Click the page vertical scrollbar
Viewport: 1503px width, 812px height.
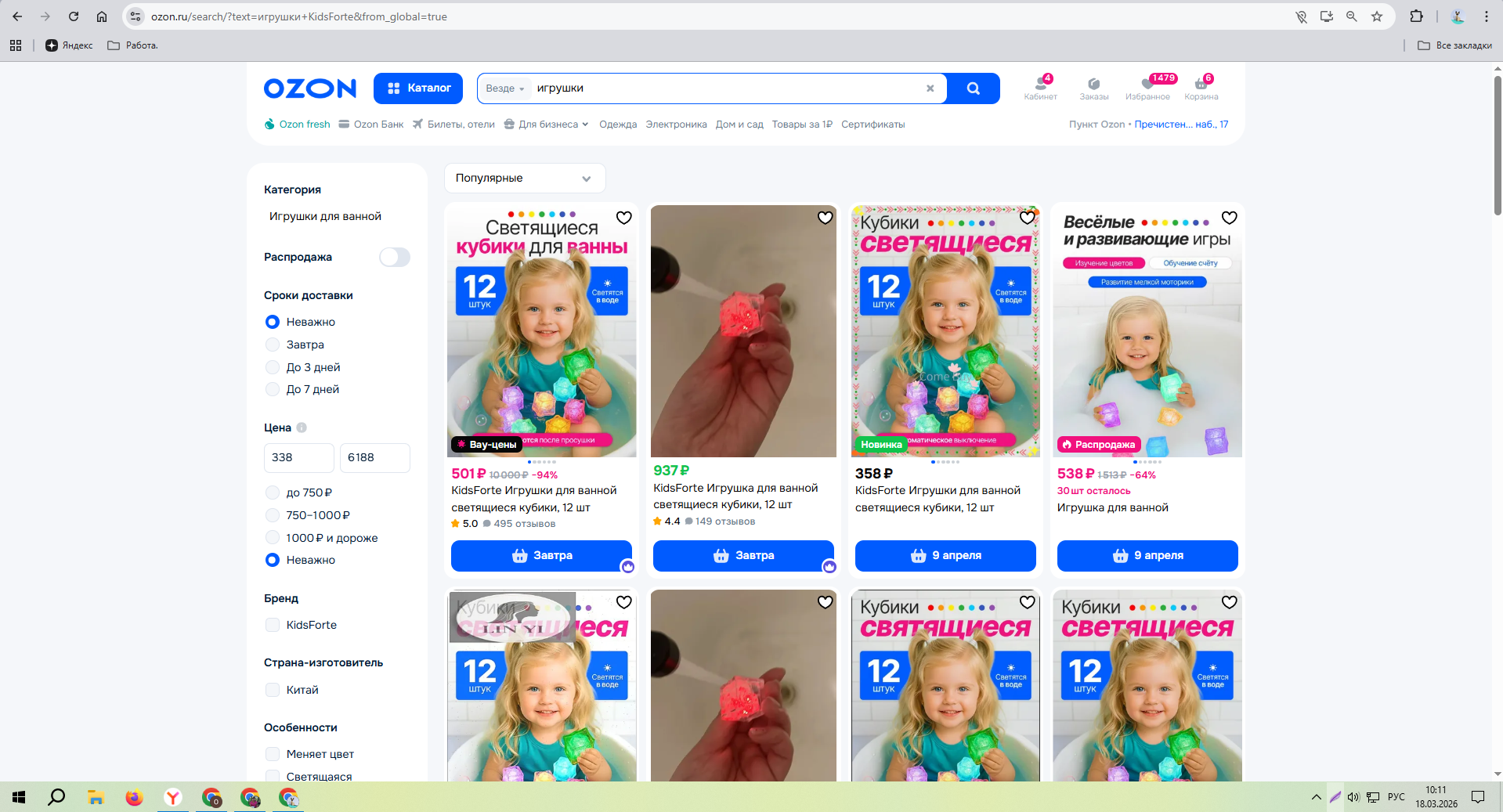coord(1498,145)
